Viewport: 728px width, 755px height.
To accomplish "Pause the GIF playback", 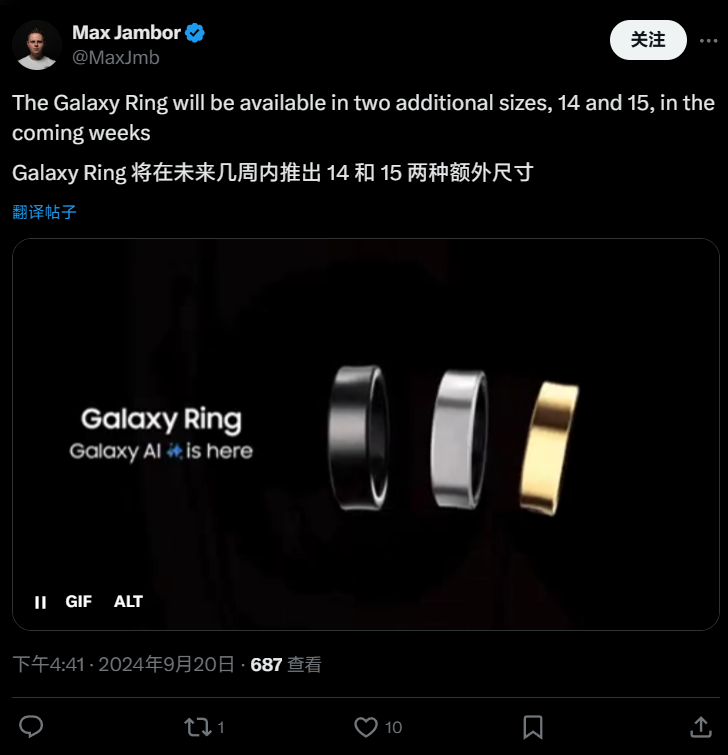I will [40, 602].
